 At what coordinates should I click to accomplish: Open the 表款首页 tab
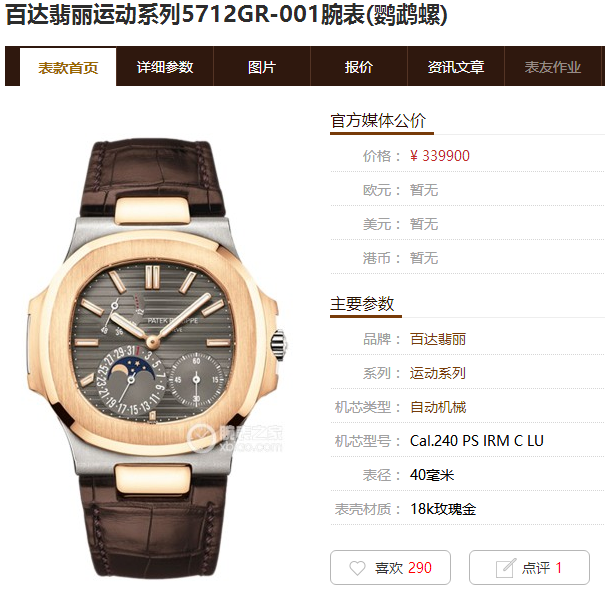point(68,67)
